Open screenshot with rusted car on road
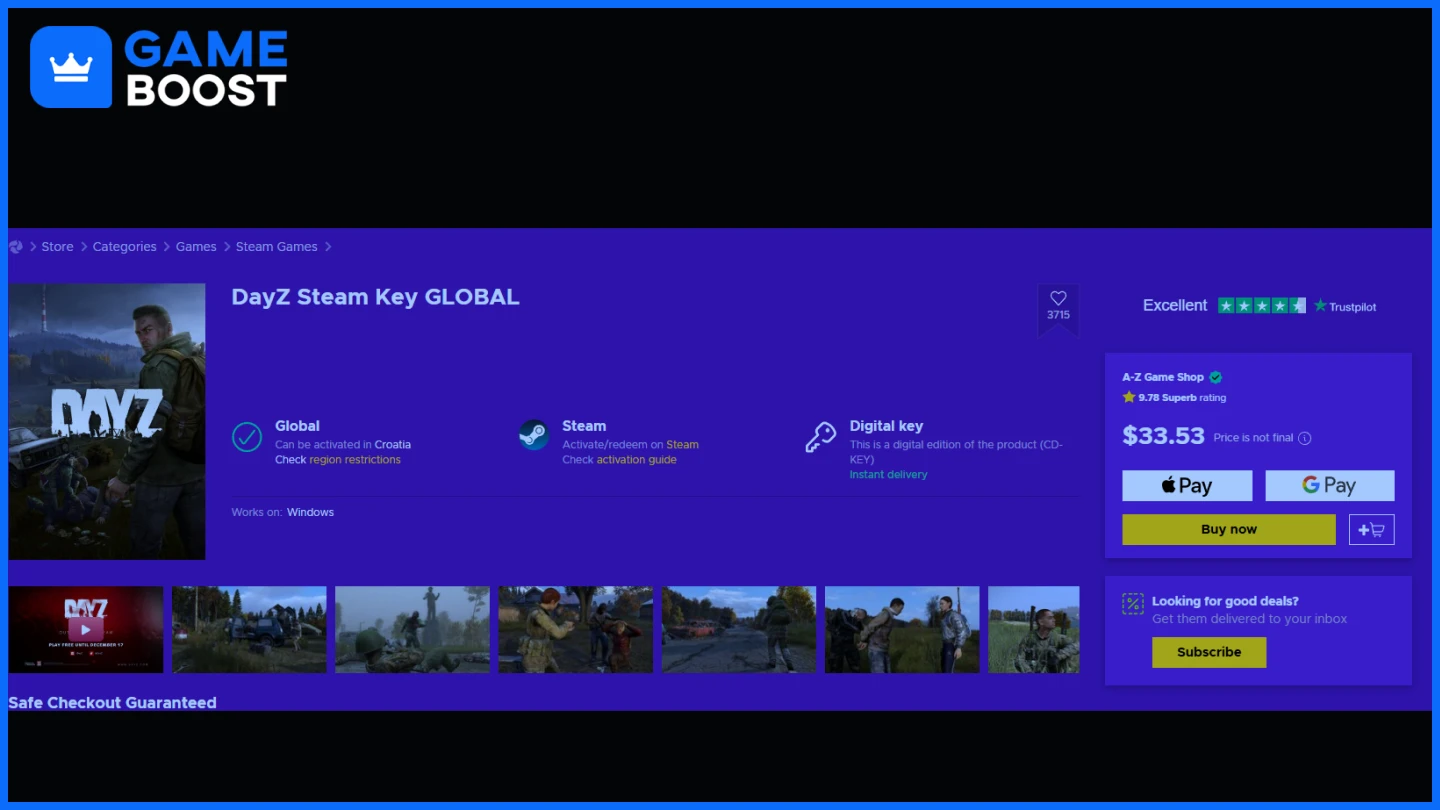The width and height of the screenshot is (1440, 810). [739, 629]
